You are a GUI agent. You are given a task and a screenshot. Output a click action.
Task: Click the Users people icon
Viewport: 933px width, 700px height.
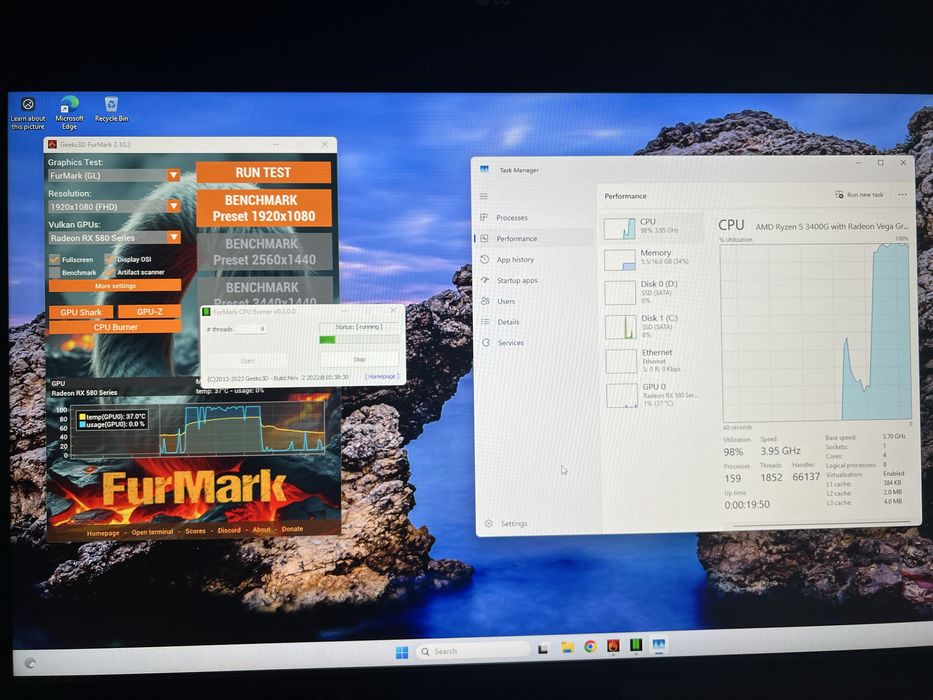pos(485,301)
